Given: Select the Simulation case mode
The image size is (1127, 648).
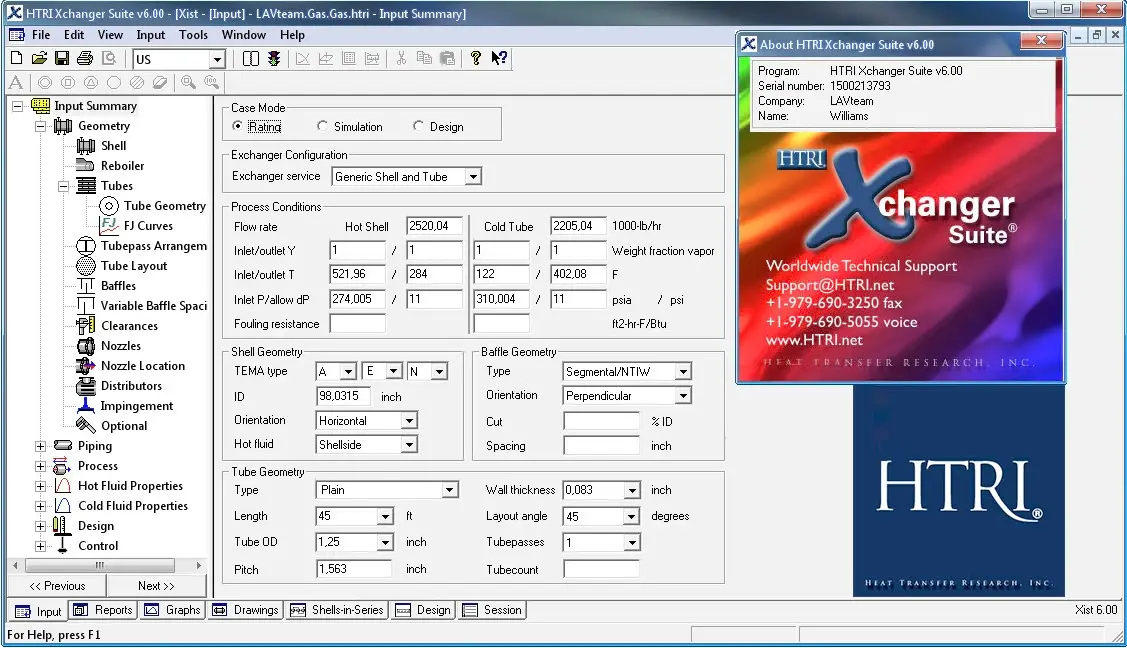Looking at the screenshot, I should tap(322, 126).
